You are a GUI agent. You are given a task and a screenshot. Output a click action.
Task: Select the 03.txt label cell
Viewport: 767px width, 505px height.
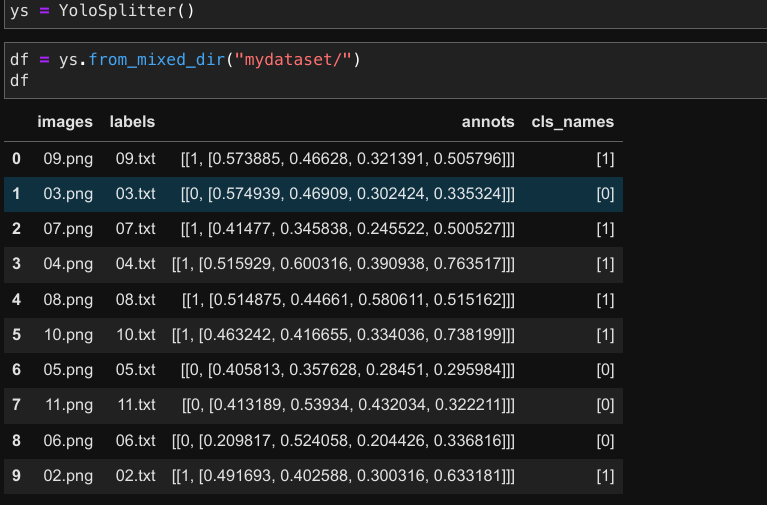(x=136, y=193)
